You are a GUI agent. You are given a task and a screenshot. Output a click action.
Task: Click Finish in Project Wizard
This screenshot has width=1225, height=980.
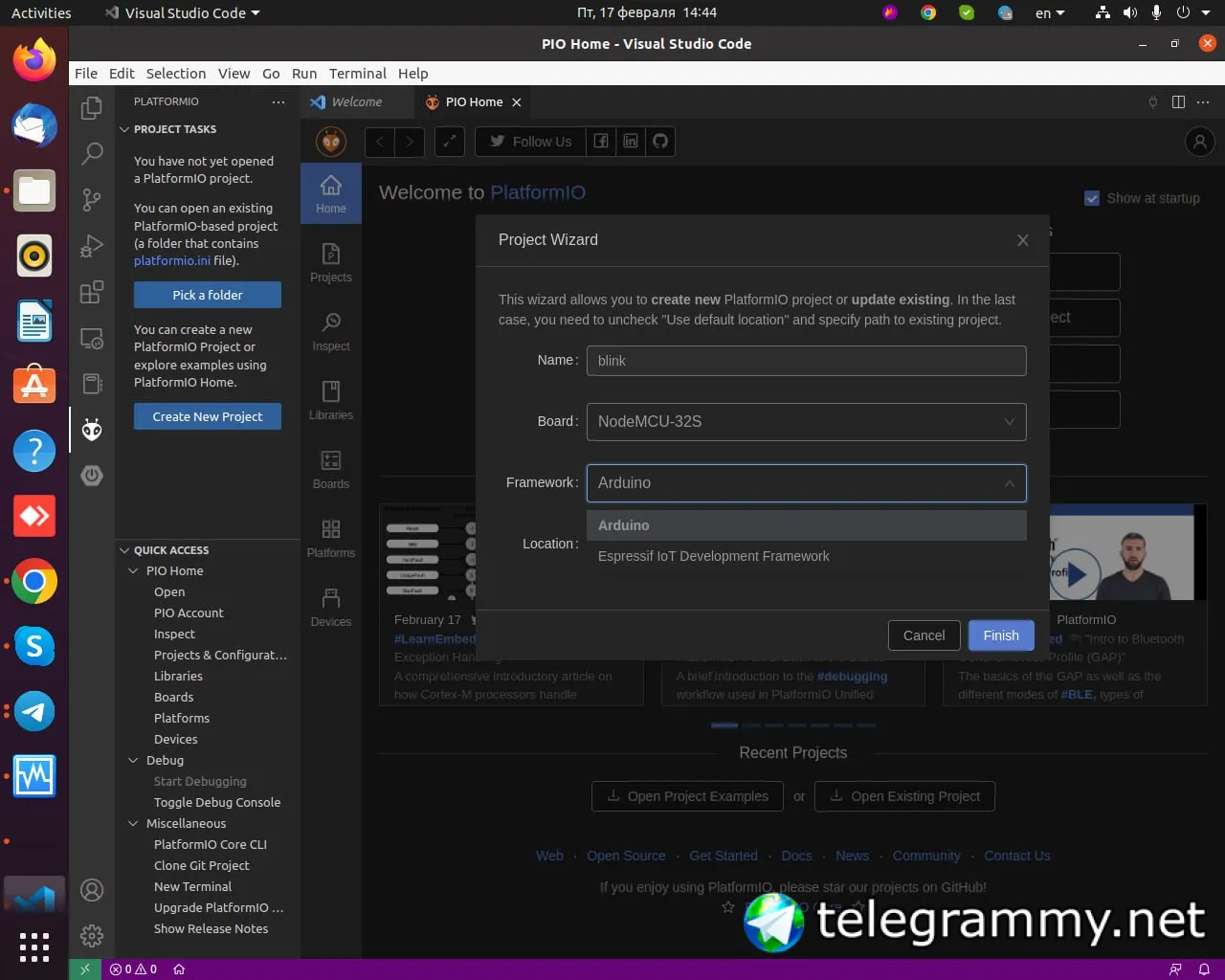[1000, 635]
